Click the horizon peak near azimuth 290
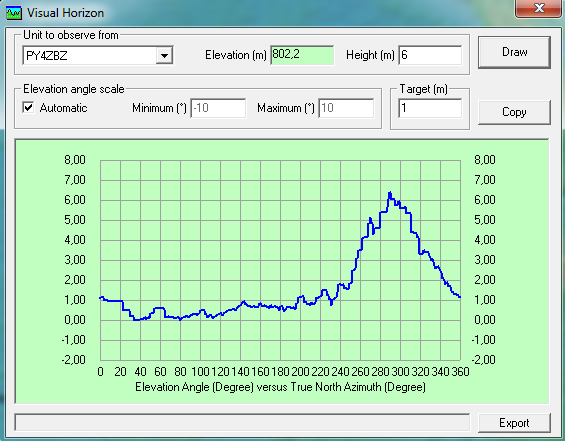This screenshot has width=565, height=441. pos(390,194)
